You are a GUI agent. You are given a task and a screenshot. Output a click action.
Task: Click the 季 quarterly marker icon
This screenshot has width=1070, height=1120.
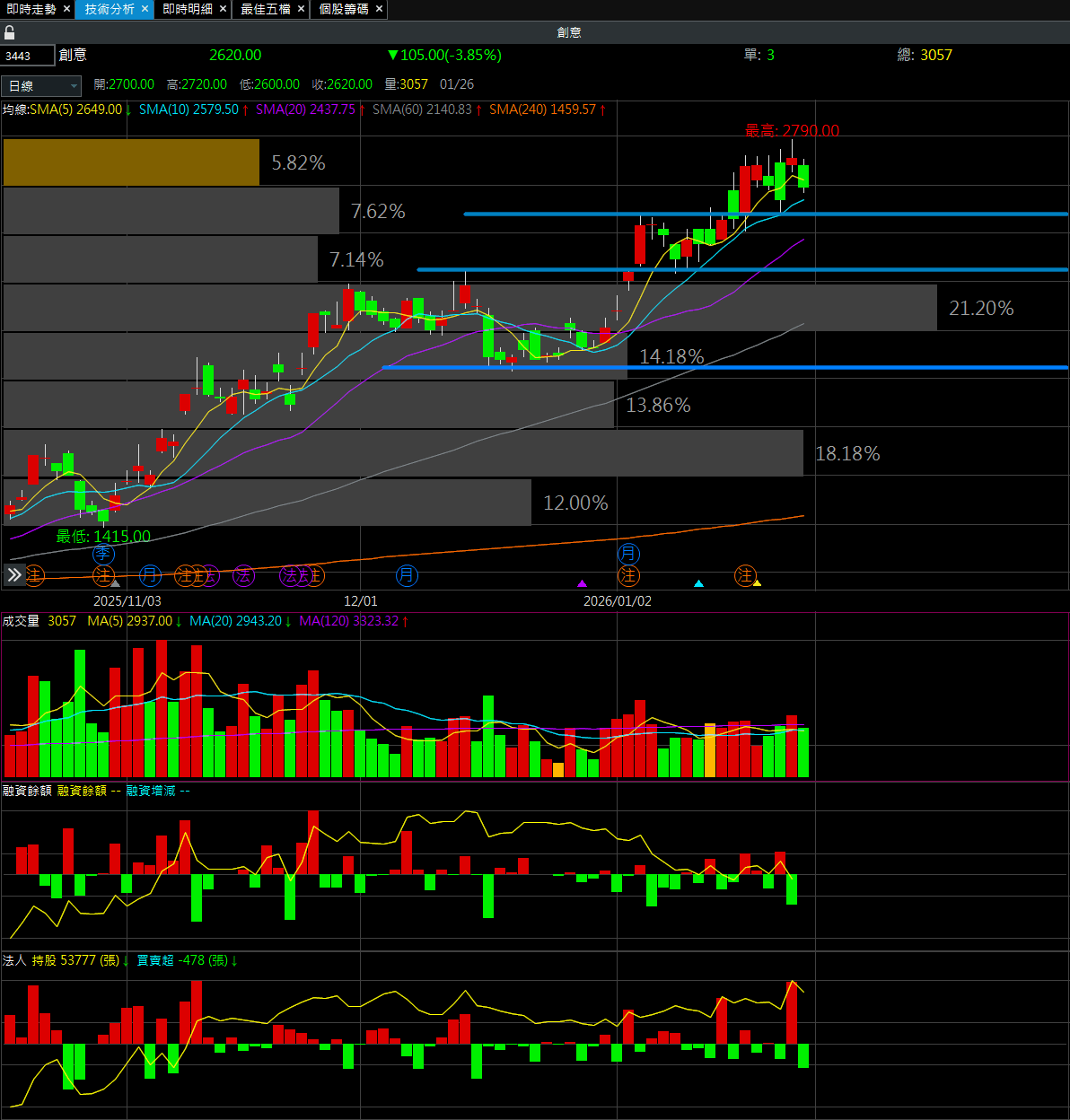[103, 554]
